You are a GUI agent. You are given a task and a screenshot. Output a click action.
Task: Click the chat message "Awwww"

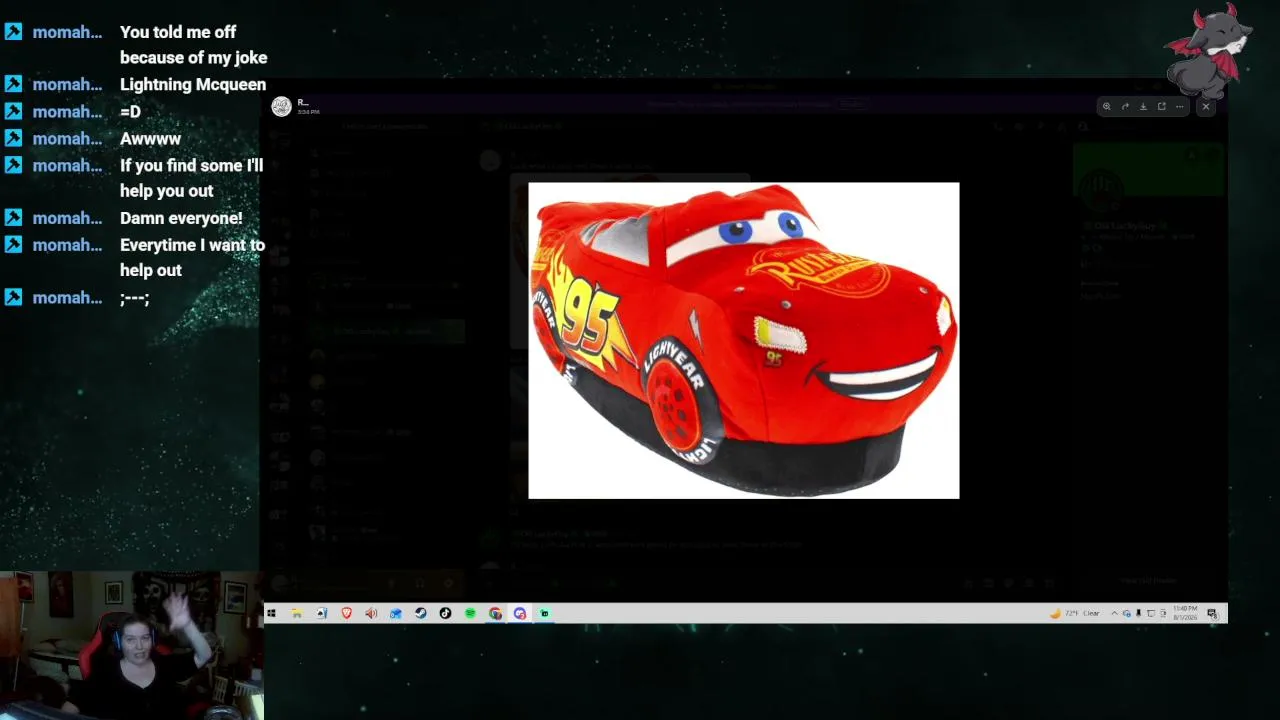pos(150,139)
